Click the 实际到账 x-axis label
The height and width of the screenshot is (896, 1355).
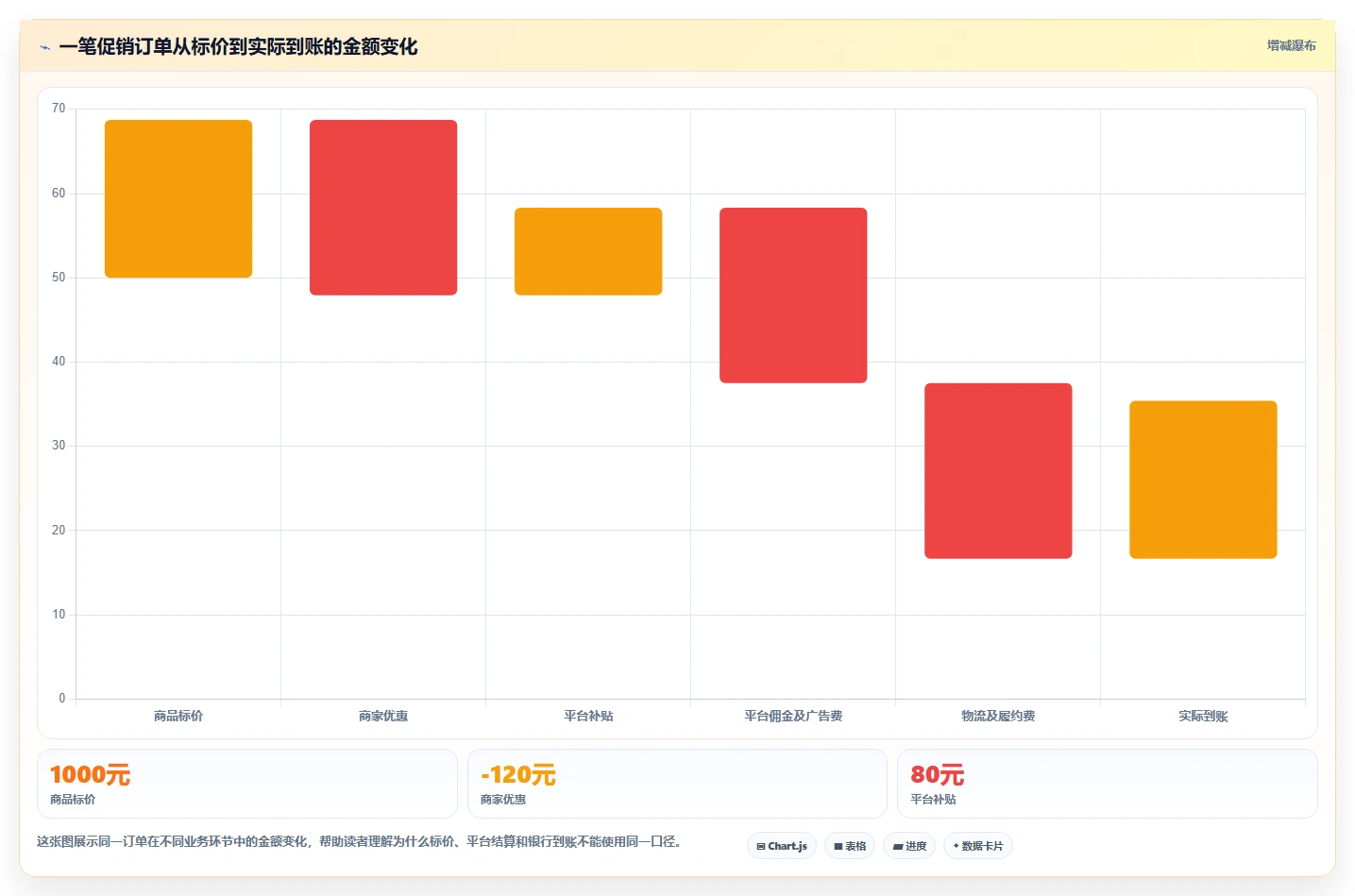(1203, 717)
